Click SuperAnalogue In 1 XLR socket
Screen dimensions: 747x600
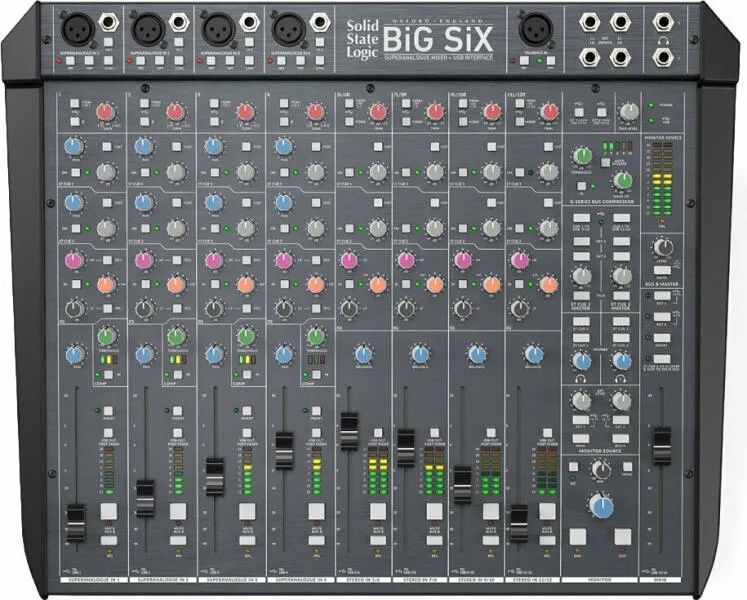pos(78,29)
